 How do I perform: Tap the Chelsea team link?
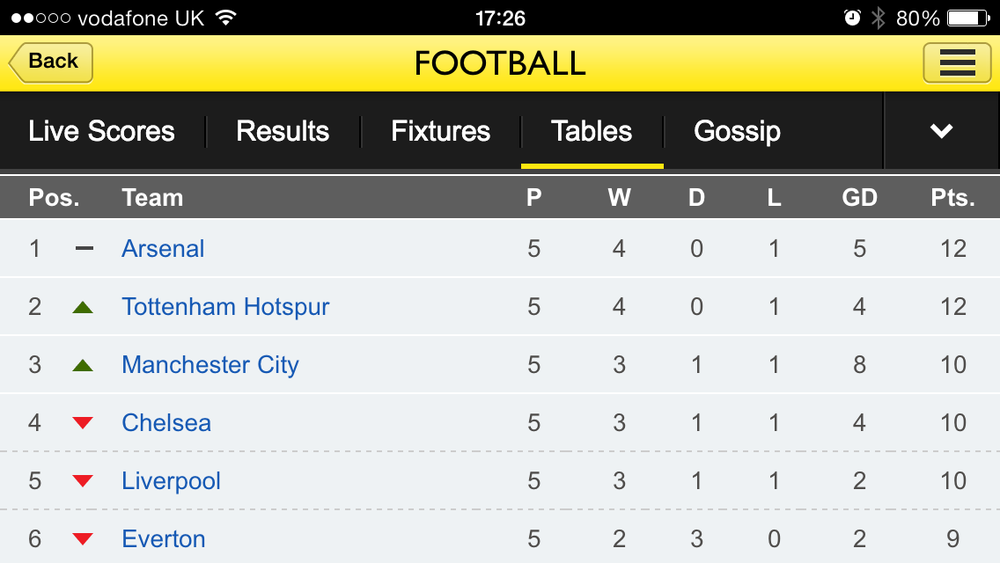tap(166, 422)
